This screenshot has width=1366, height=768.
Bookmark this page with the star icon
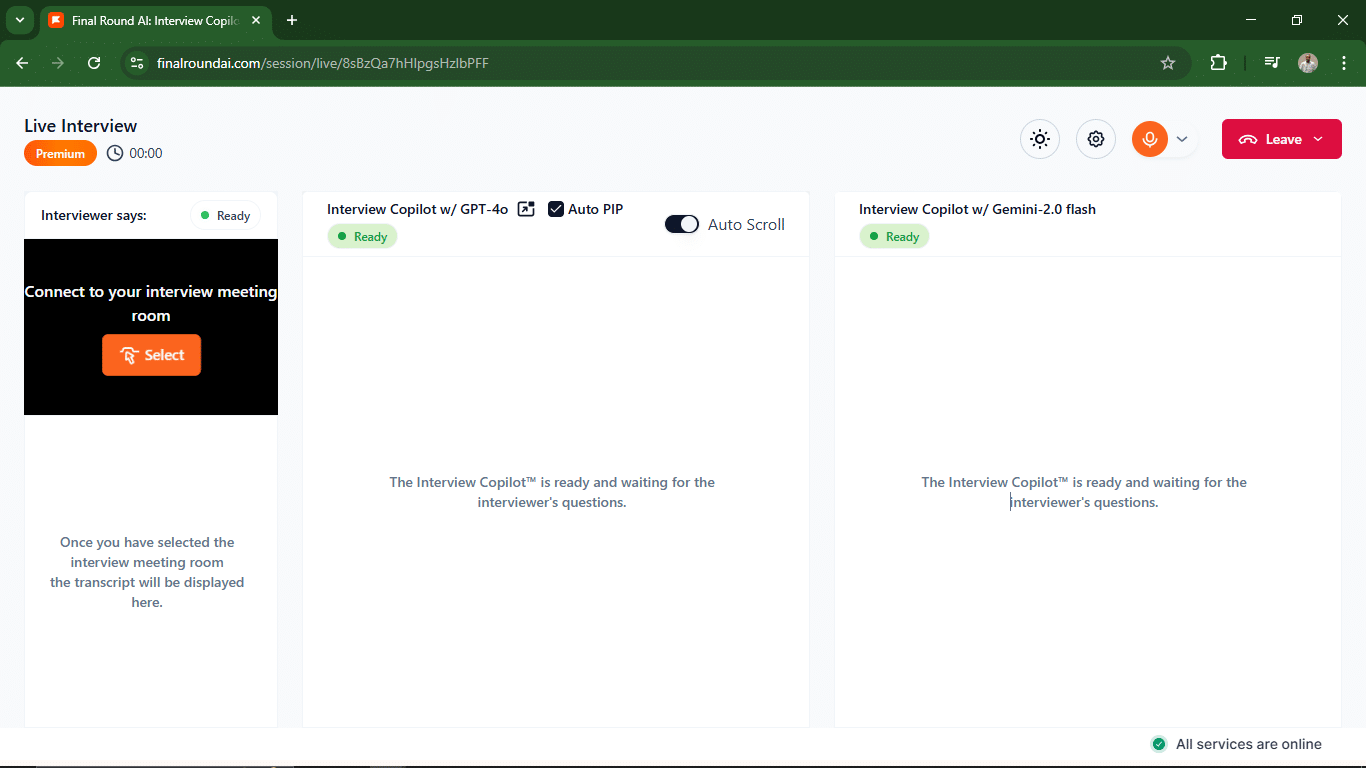[1168, 63]
